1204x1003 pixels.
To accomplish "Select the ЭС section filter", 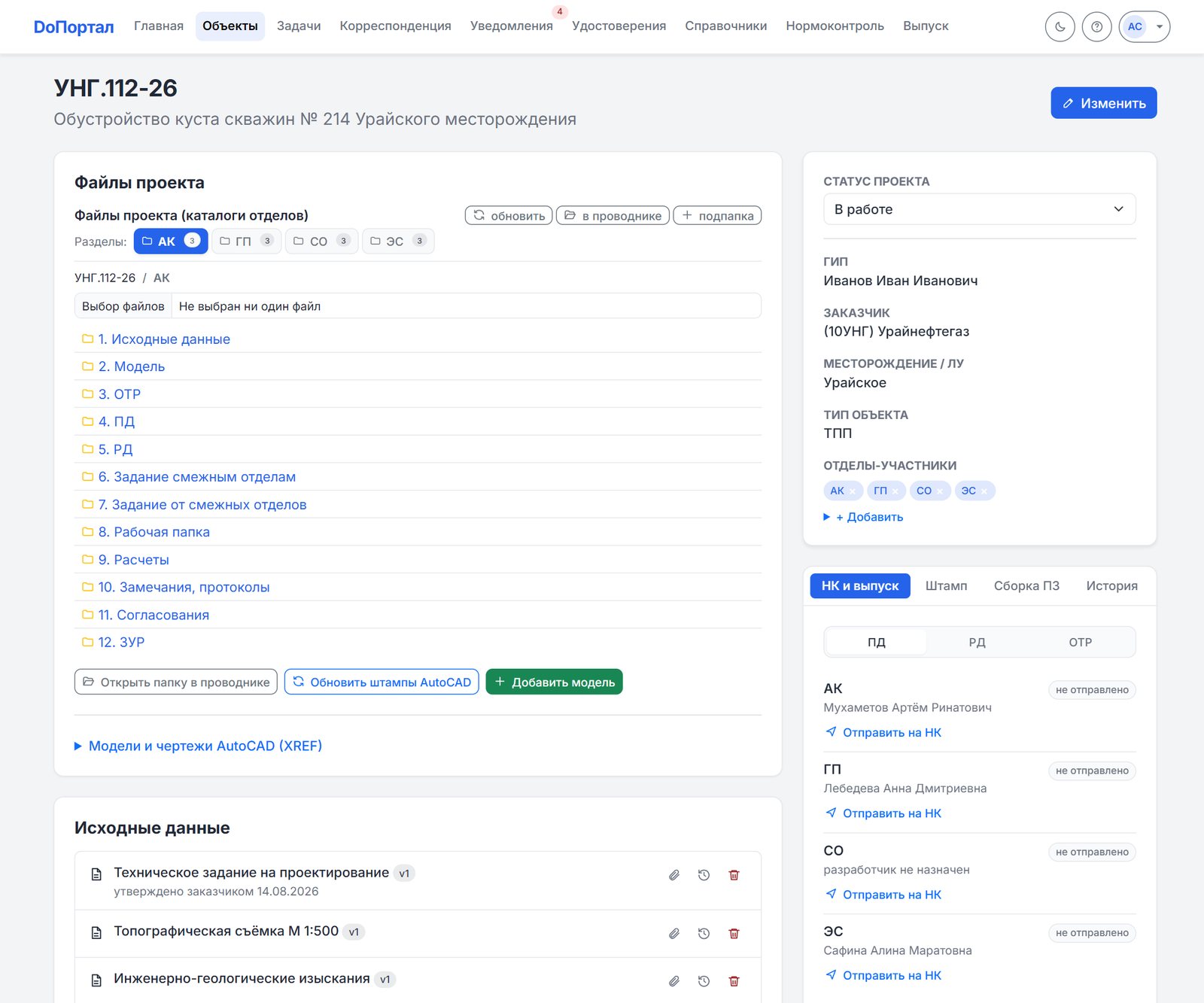I will (398, 242).
